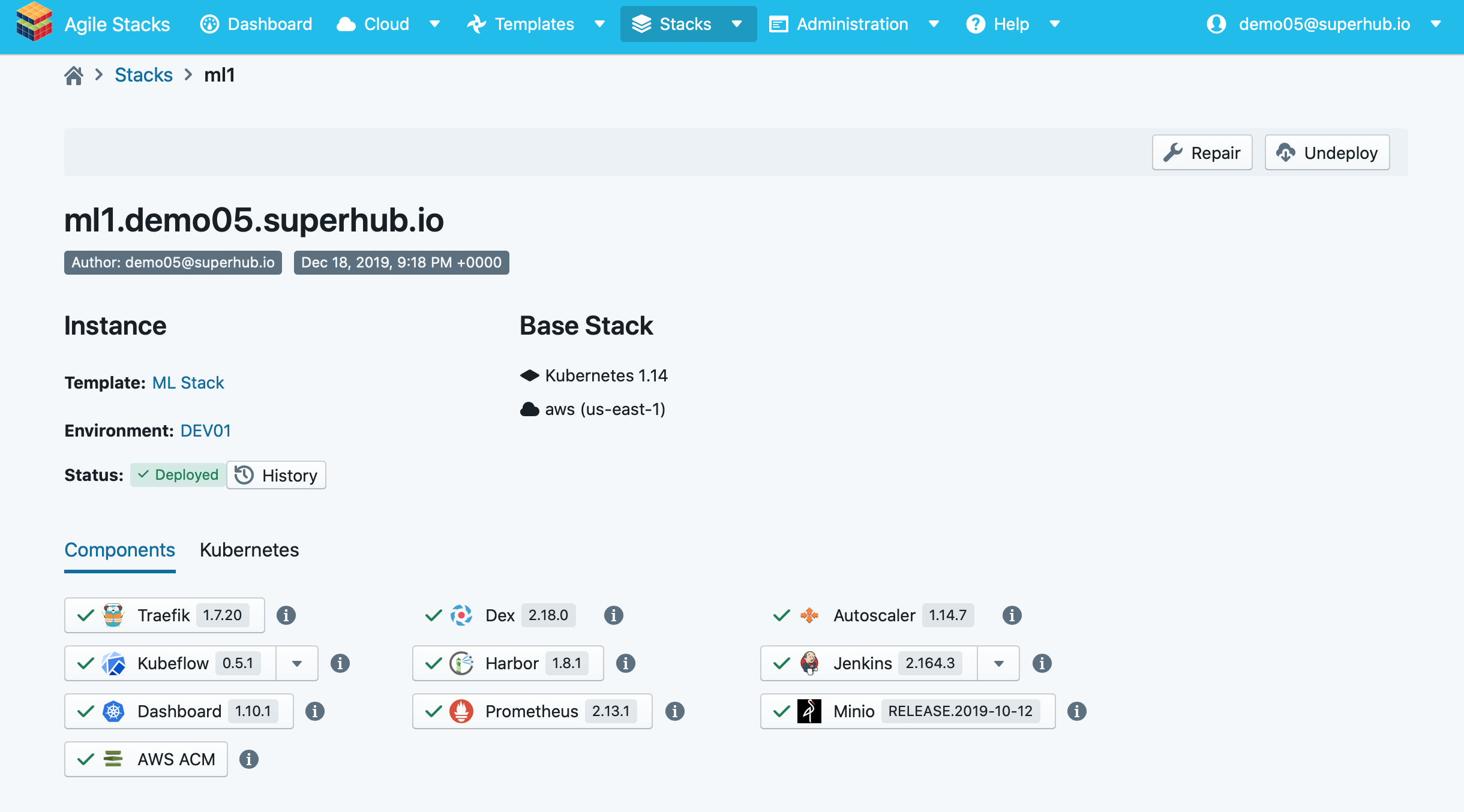This screenshot has height=812, width=1464.
Task: Go to Dashboard in top navigation
Action: coord(257,24)
